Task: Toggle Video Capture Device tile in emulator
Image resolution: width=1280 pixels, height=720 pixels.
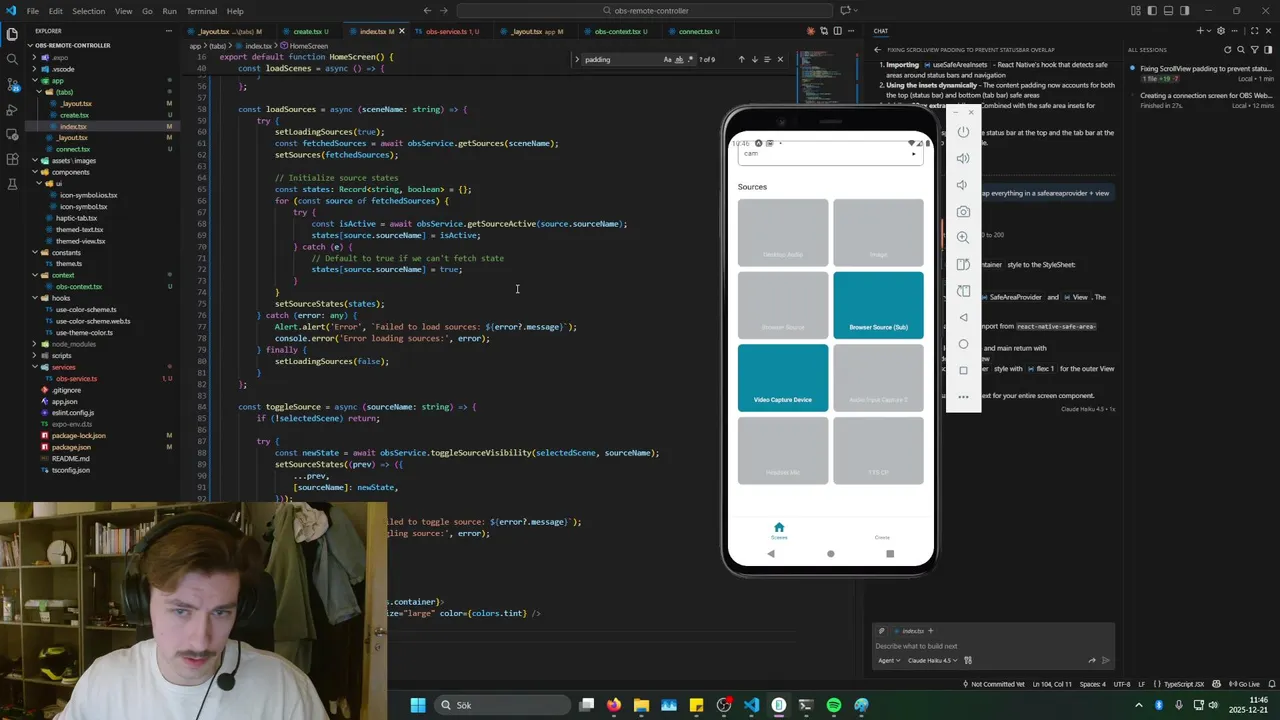Action: (783, 378)
